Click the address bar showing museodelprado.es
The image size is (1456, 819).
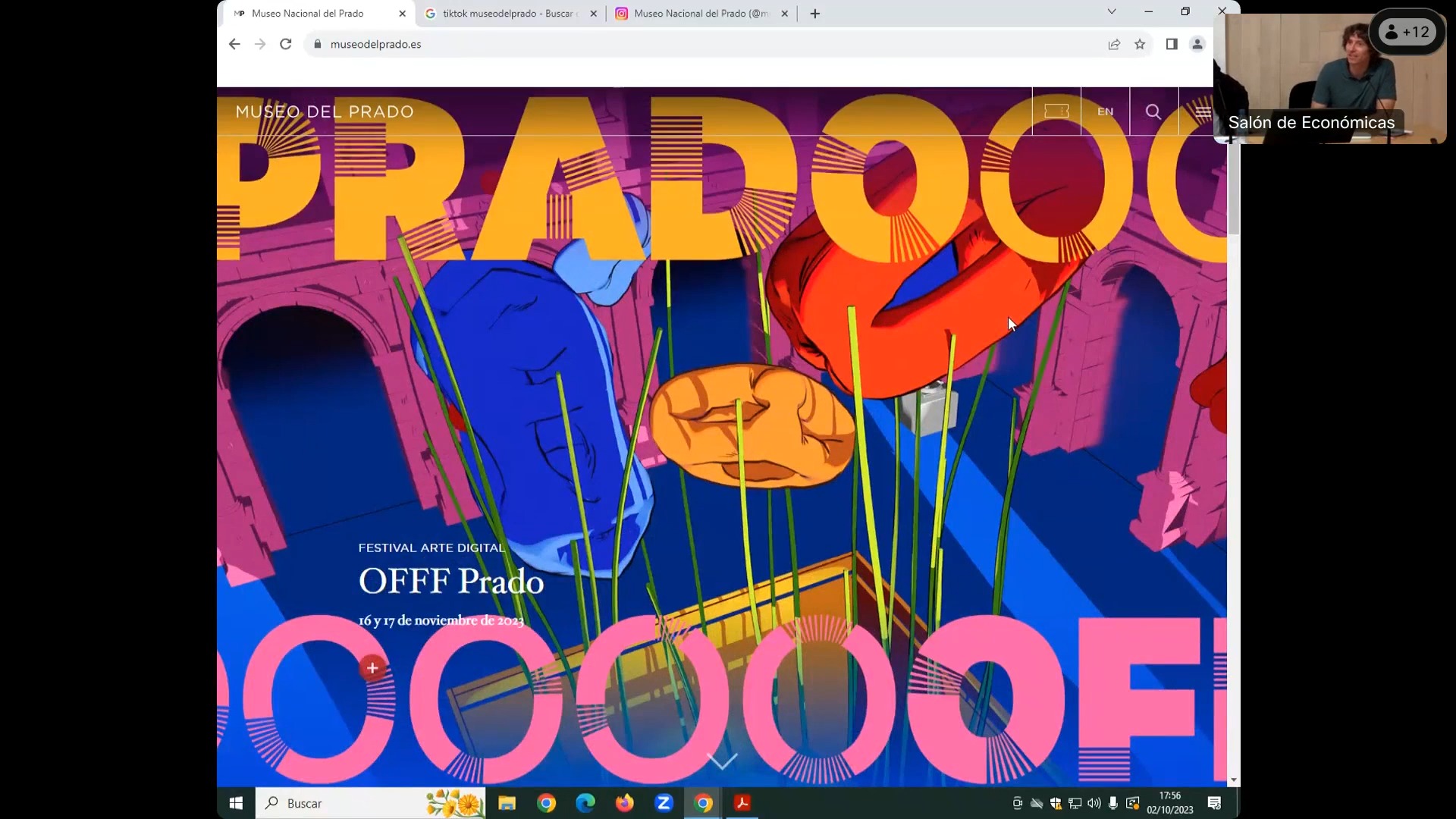point(705,44)
